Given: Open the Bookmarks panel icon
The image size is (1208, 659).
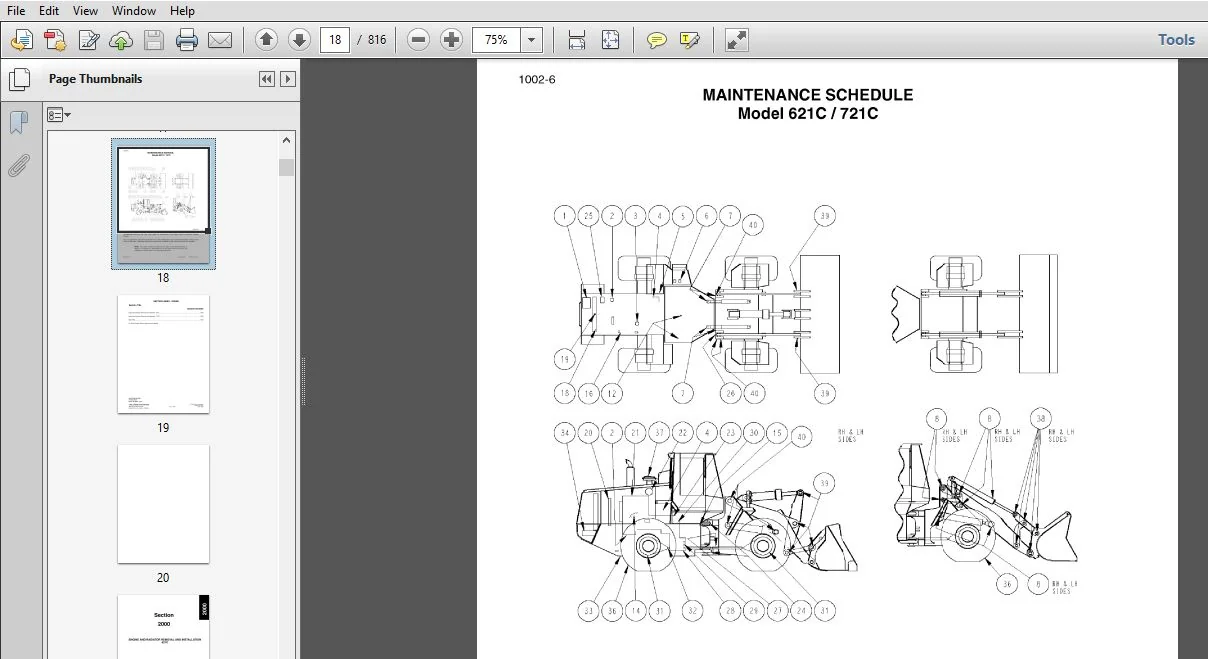Looking at the screenshot, I should pos(18,123).
